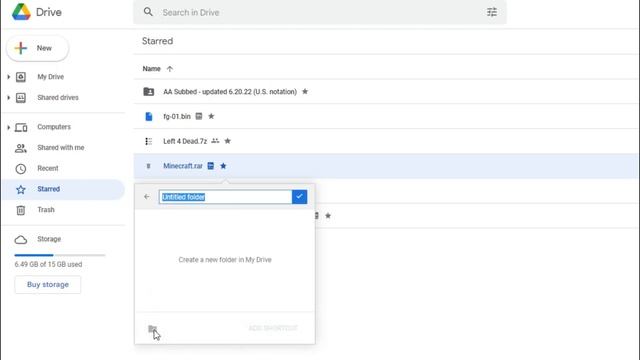Screen dimensions: 640x360
Task: Click the AA Subbed shared folder icon
Action: pos(149,91)
